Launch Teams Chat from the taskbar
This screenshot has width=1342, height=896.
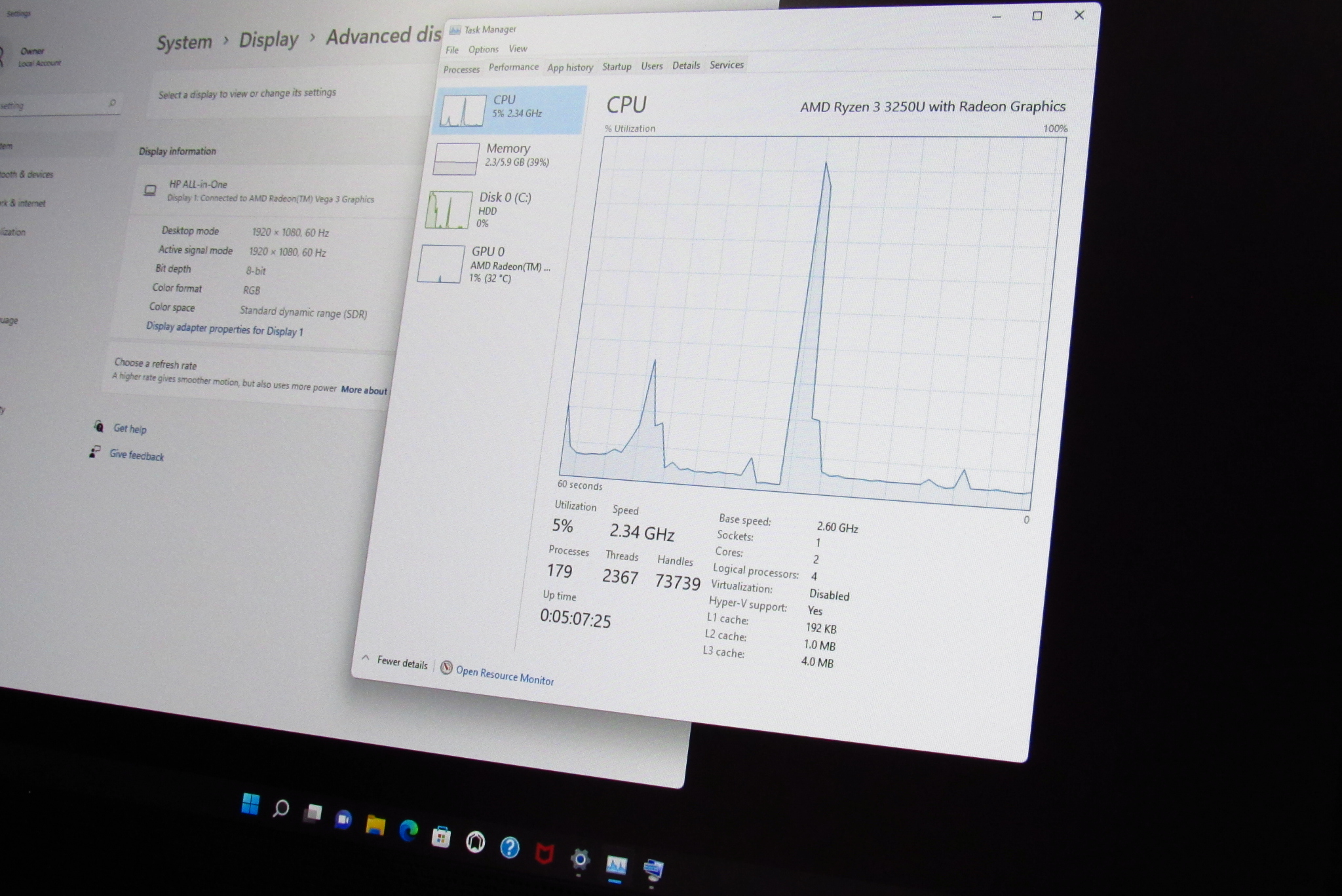pos(343,819)
